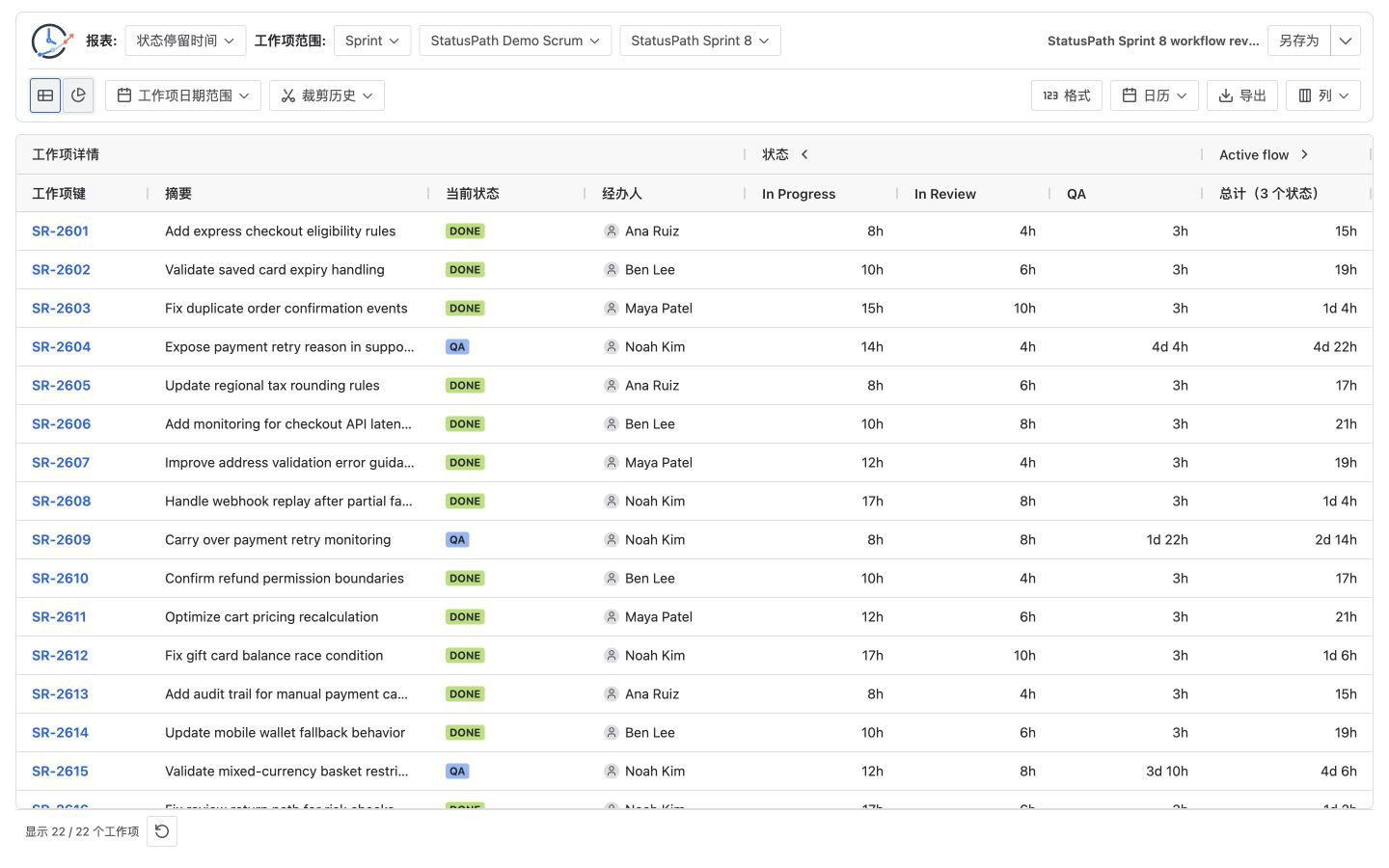Open the StatusPath Demo Scrum dropdown
The width and height of the screenshot is (1389, 868).
pyautogui.click(x=515, y=41)
